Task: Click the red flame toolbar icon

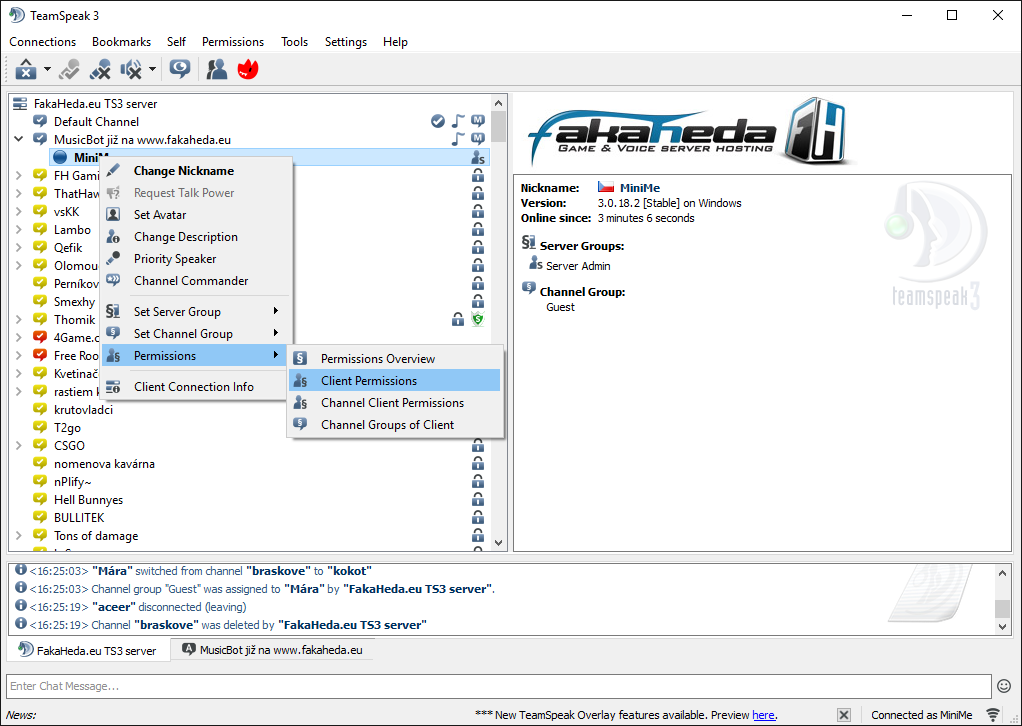Action: tap(248, 69)
